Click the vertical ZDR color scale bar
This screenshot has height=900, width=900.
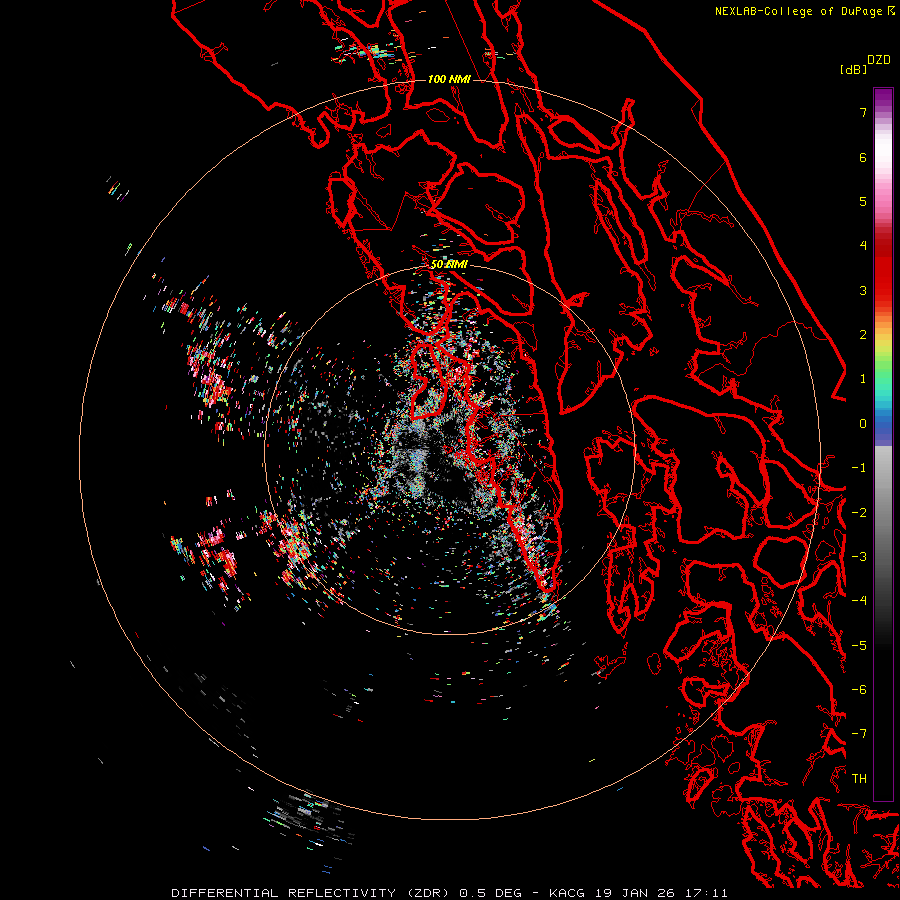pyautogui.click(x=883, y=444)
